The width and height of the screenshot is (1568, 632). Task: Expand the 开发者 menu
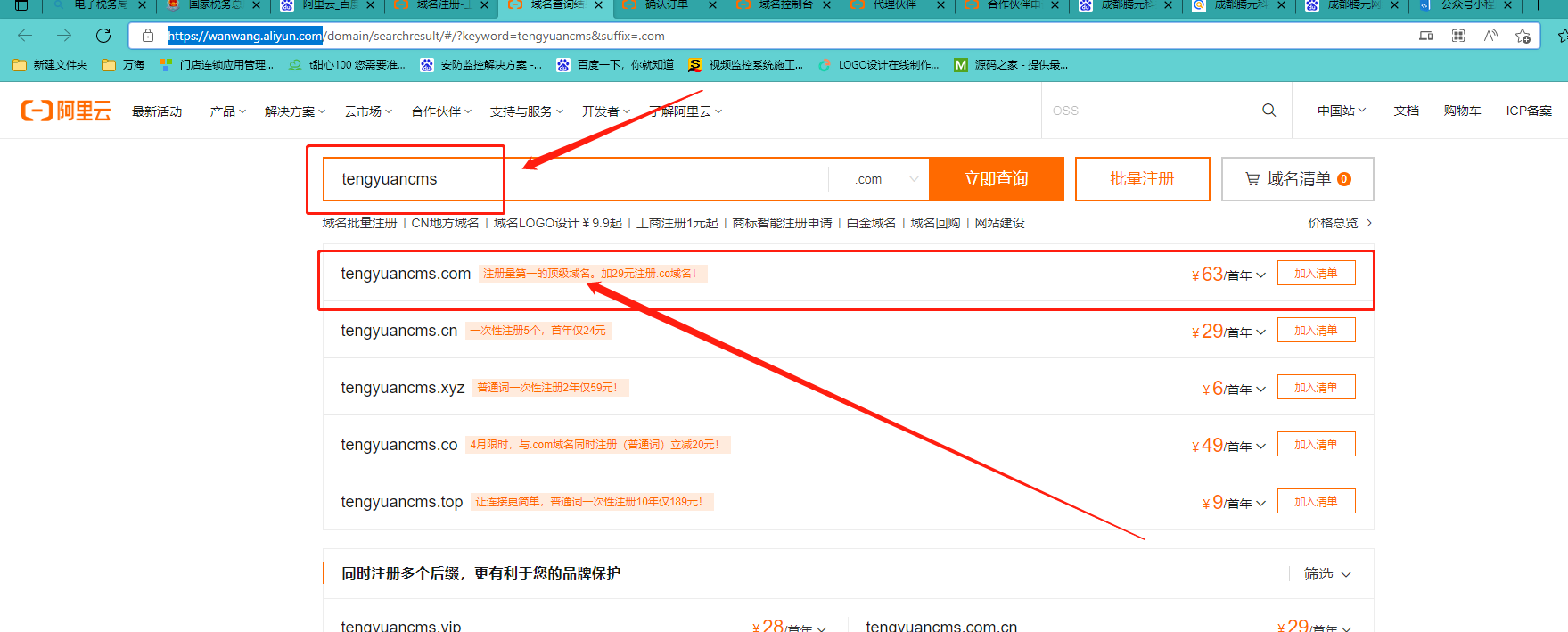(606, 111)
